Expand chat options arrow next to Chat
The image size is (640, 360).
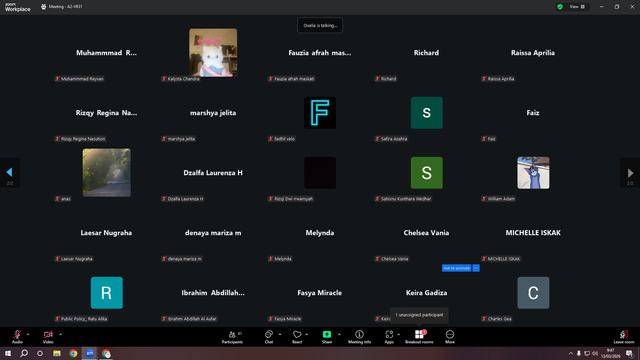[280, 334]
